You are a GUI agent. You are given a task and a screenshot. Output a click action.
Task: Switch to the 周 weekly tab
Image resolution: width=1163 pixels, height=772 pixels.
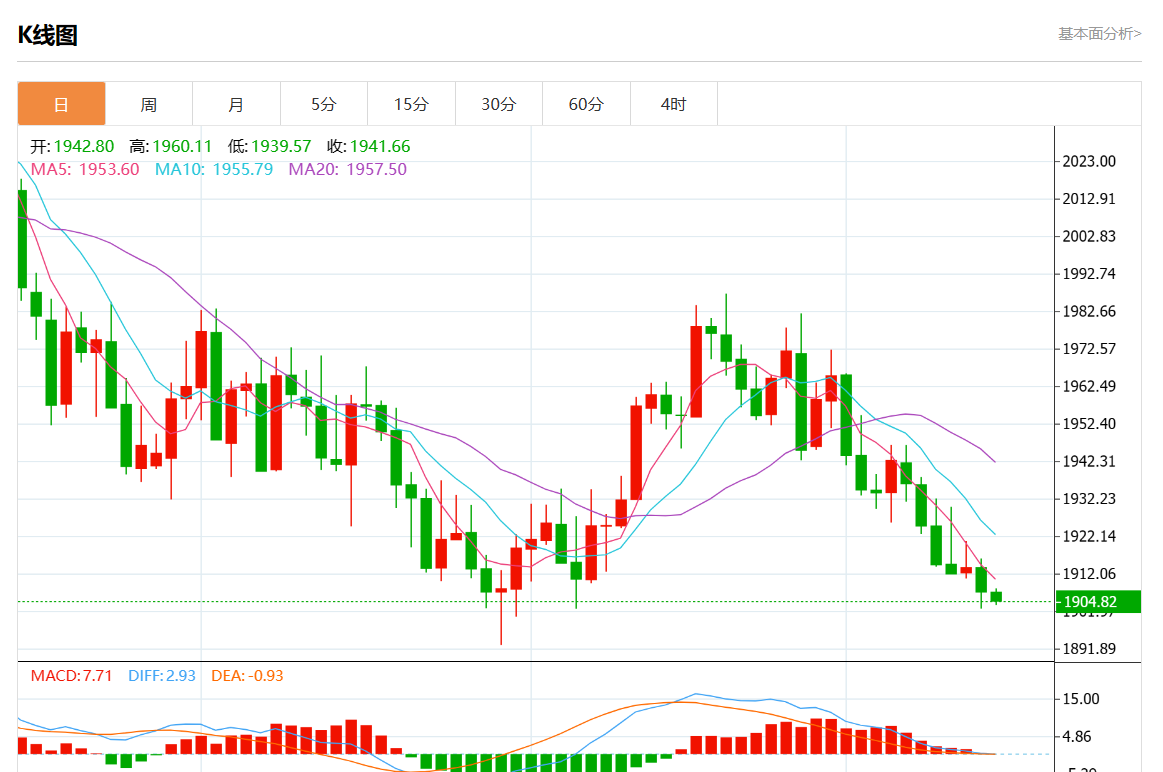(149, 104)
